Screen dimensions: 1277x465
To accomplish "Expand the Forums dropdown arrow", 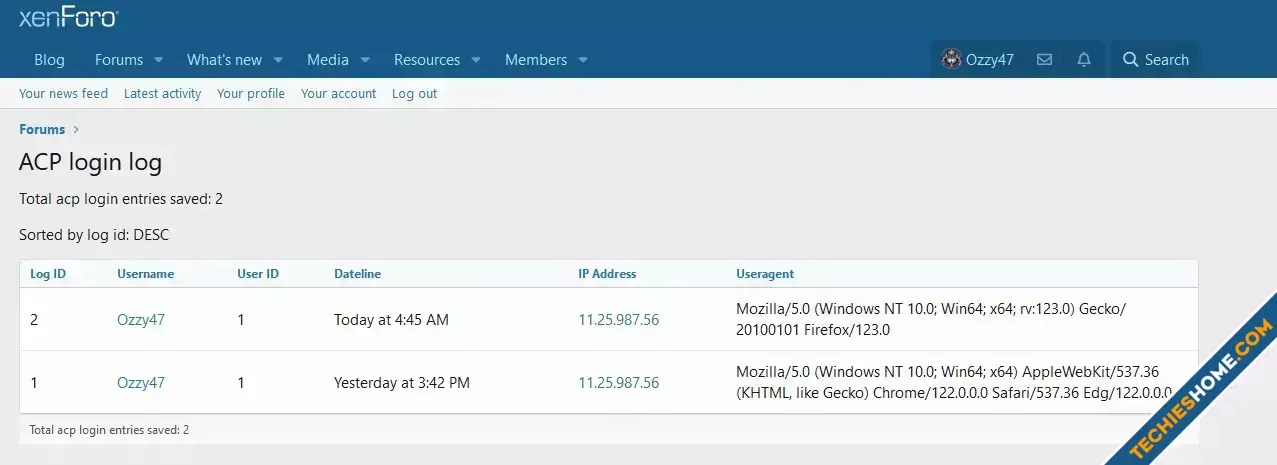I will [158, 60].
